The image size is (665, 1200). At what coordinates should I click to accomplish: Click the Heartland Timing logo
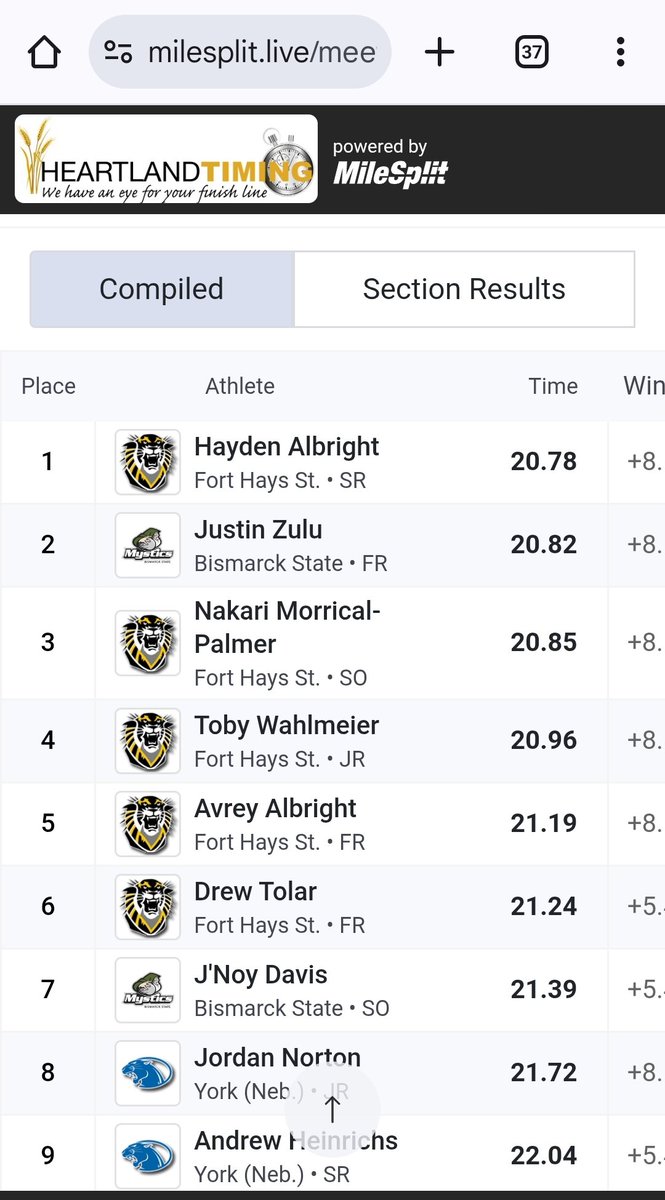click(x=166, y=159)
